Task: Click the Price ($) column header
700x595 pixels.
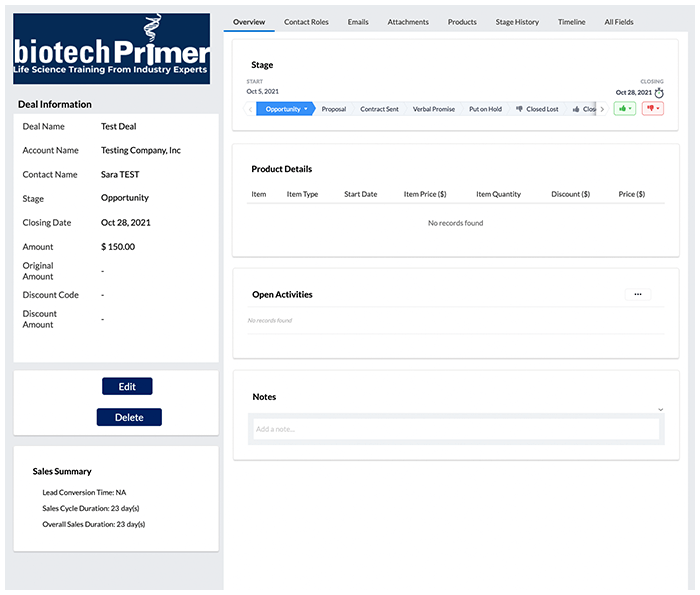Action: (x=632, y=194)
